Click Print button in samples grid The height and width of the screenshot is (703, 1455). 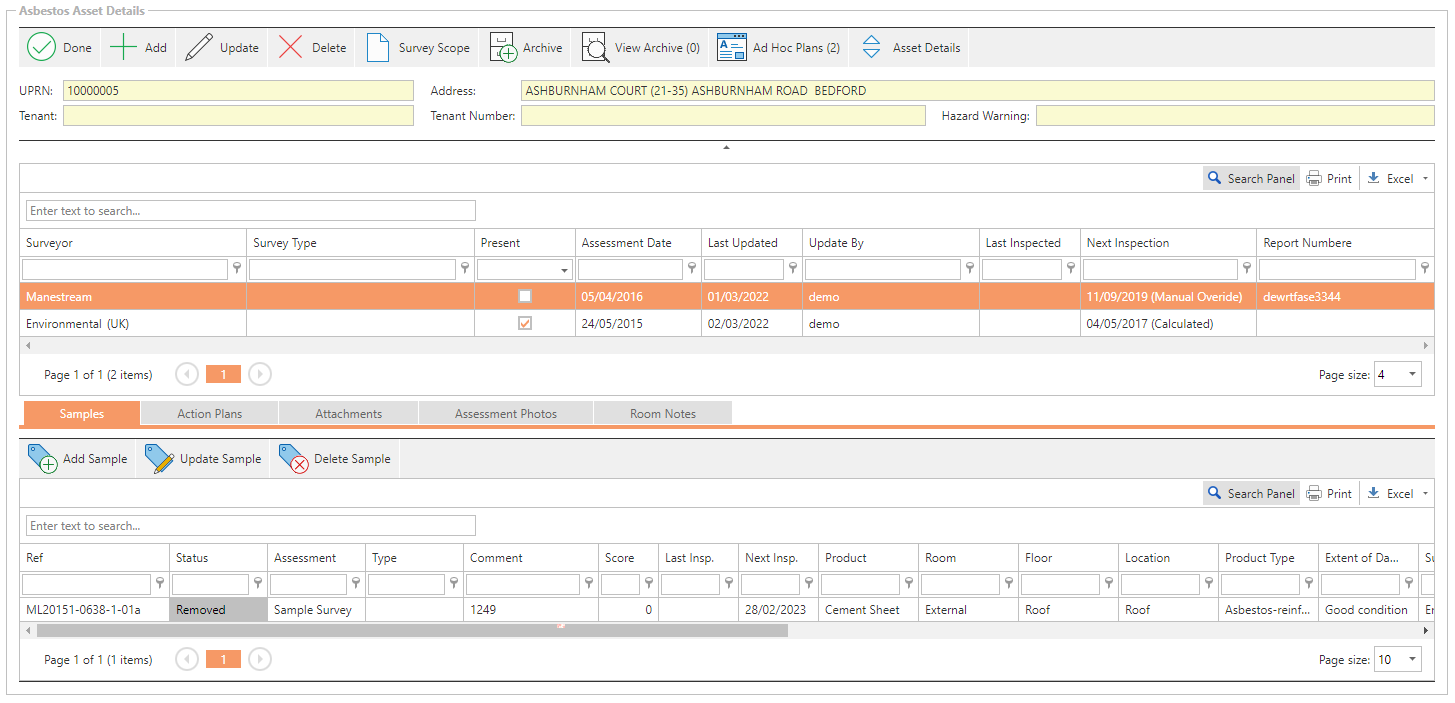pos(1329,494)
